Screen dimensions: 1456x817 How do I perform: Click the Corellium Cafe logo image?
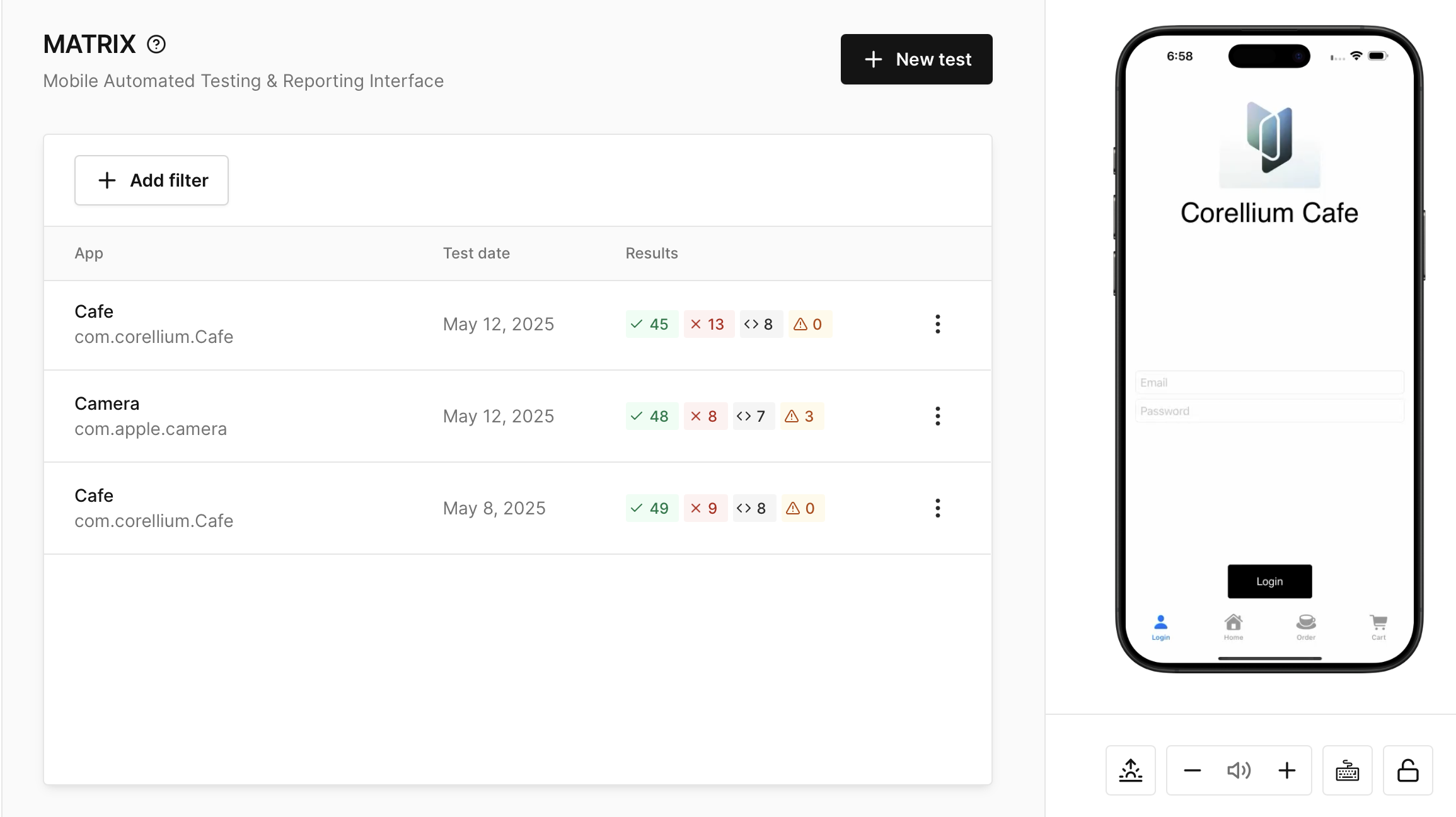click(1269, 144)
